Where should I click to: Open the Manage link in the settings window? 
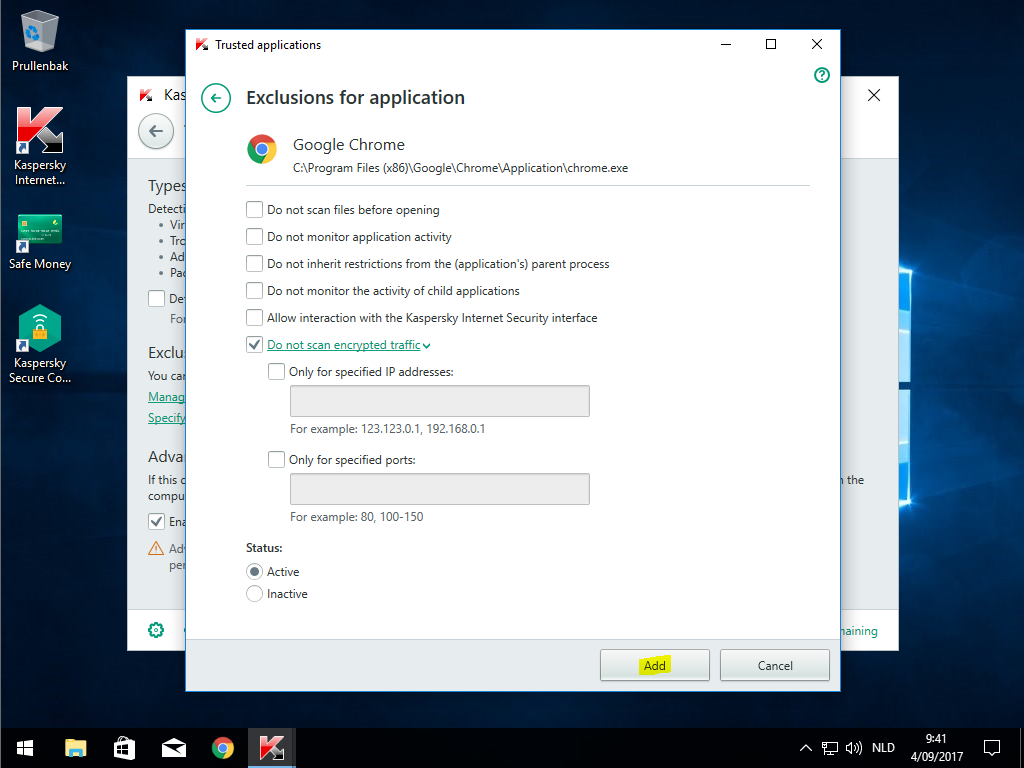click(167, 396)
